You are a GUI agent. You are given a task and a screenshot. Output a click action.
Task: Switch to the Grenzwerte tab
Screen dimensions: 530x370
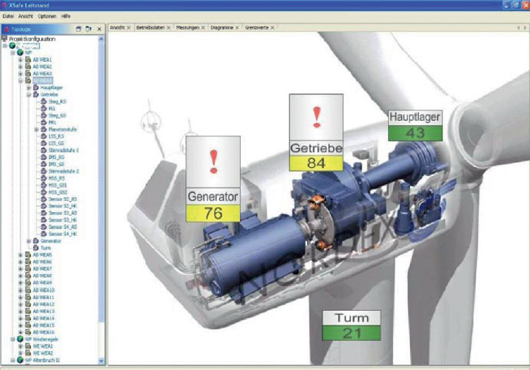257,28
